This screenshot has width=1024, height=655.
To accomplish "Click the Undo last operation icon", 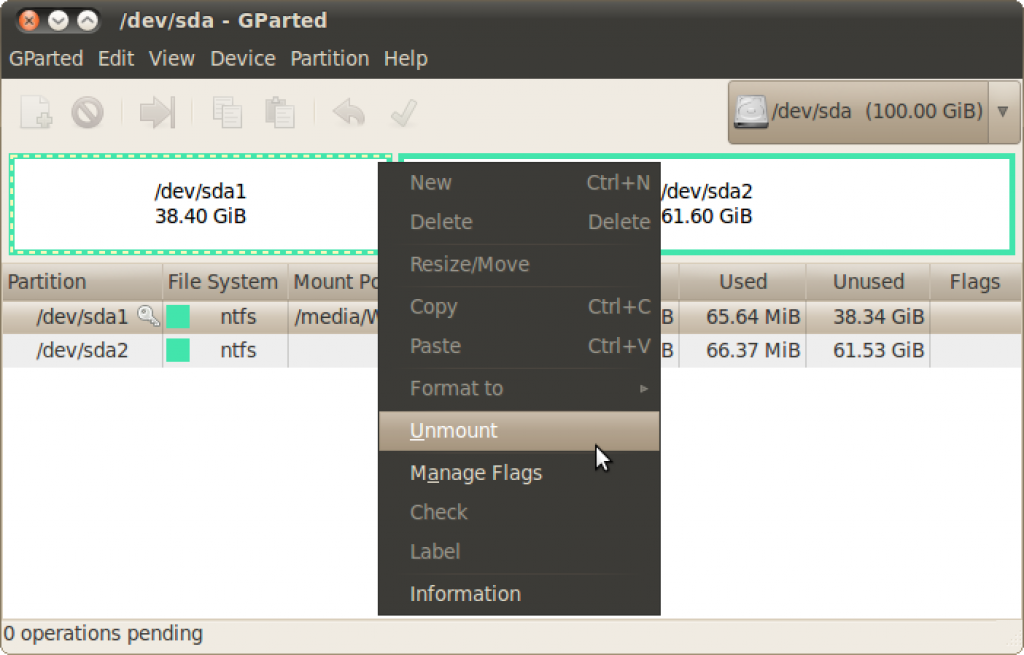I will point(349,112).
